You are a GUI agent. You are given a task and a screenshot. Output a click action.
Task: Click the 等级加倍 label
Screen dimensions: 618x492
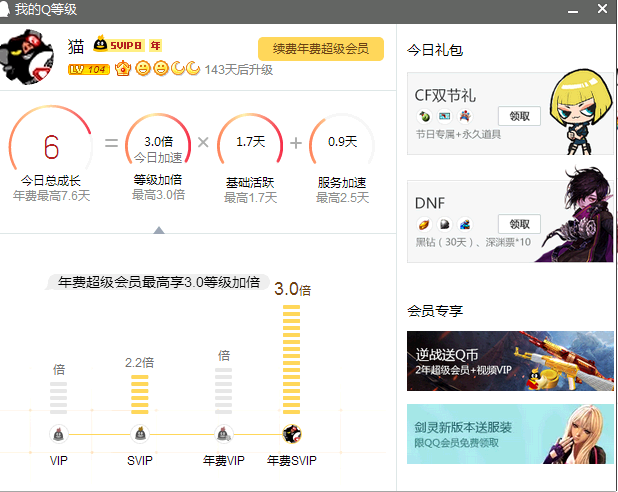[158, 180]
